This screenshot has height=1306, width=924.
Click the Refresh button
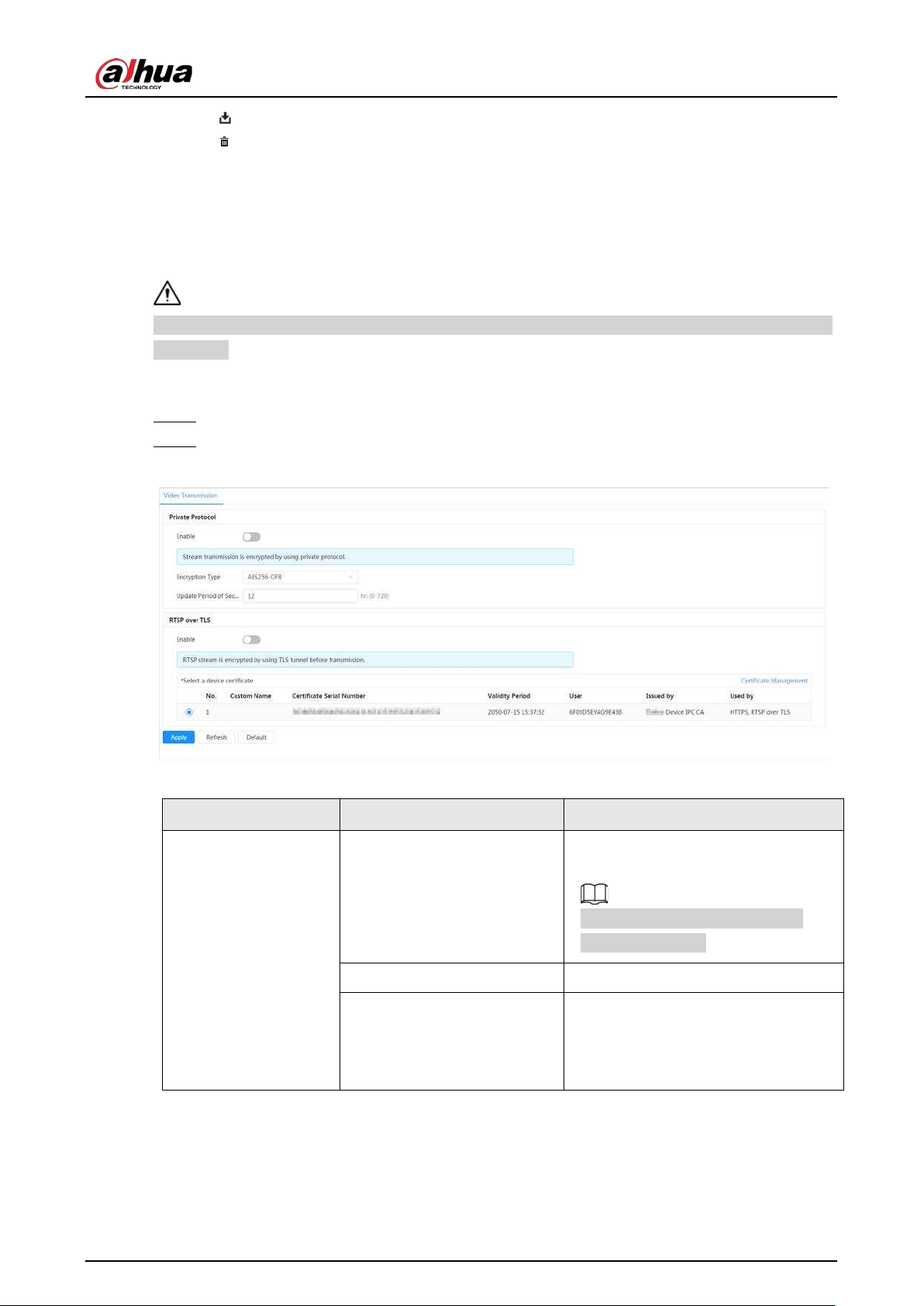tap(216, 737)
